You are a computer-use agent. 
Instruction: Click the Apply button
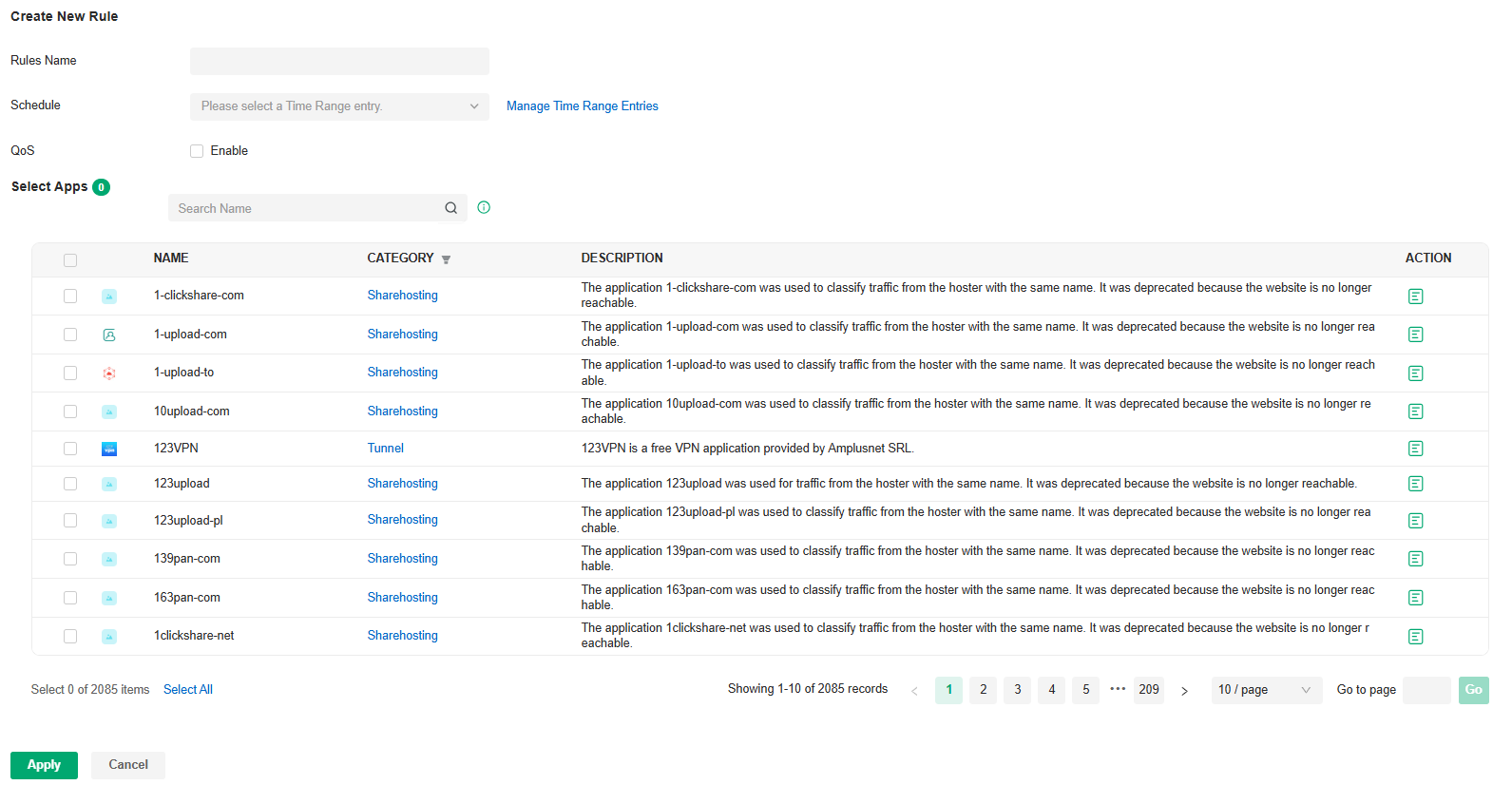[x=44, y=765]
